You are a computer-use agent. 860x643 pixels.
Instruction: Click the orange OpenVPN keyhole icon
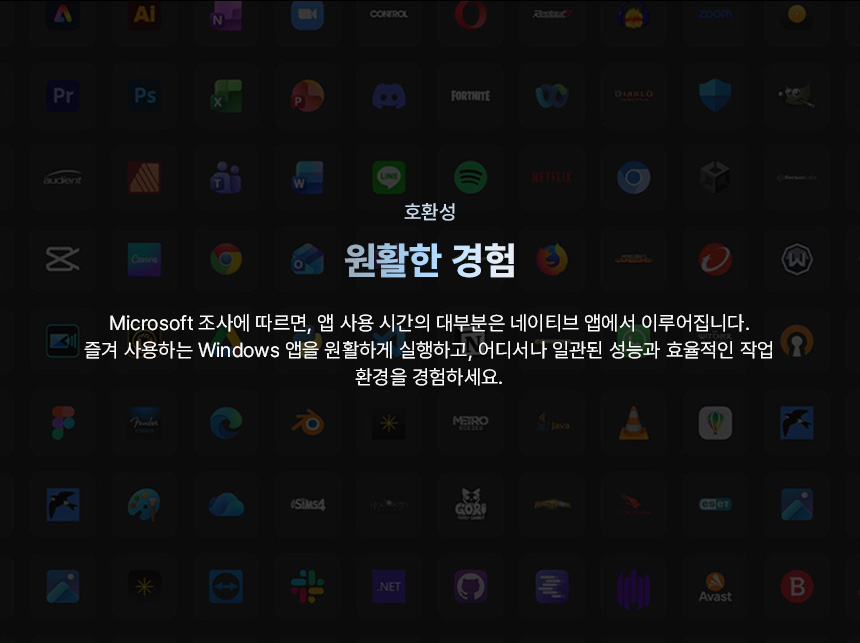[x=796, y=341]
